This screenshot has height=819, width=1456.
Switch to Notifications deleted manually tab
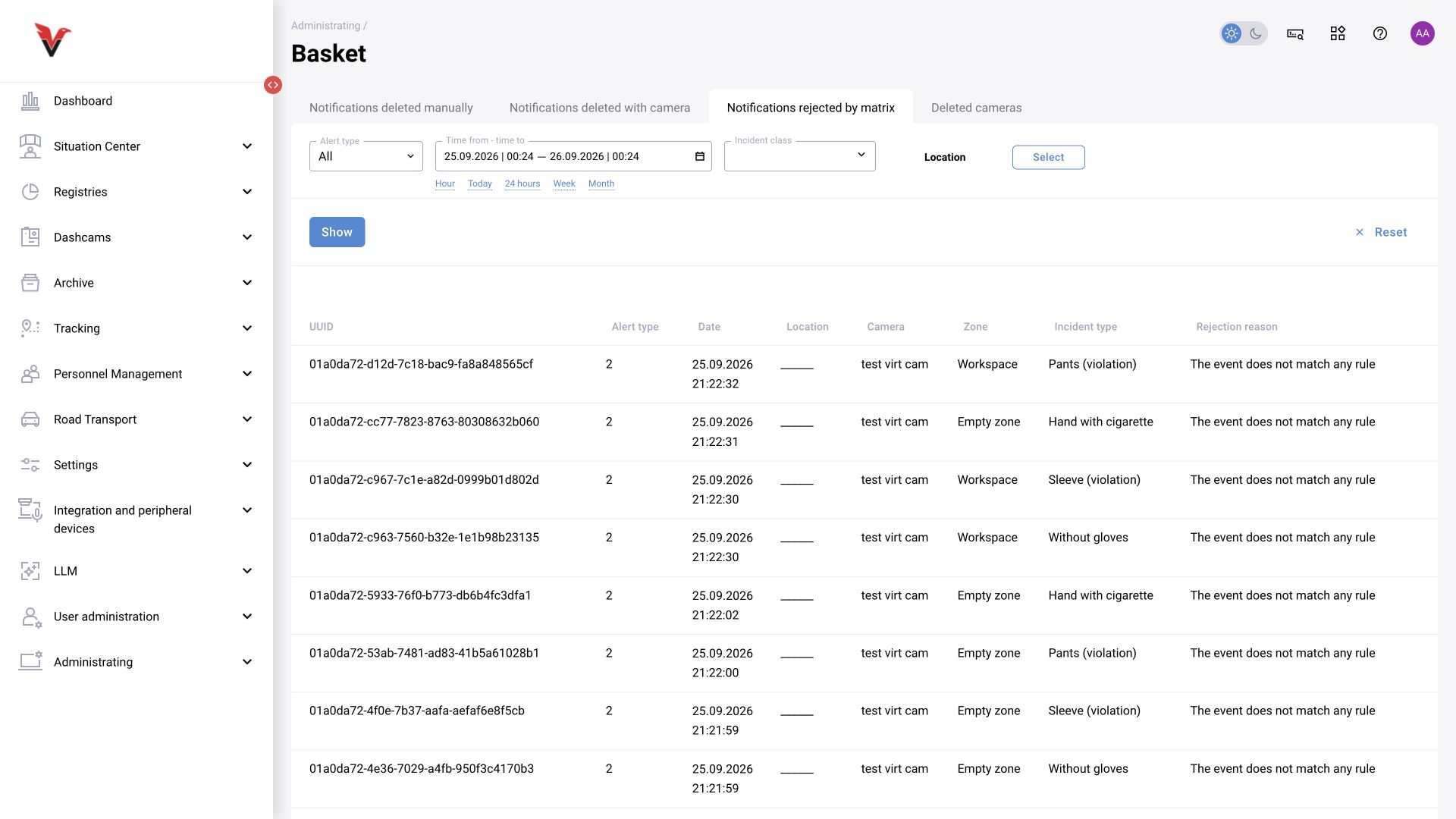pyautogui.click(x=391, y=108)
